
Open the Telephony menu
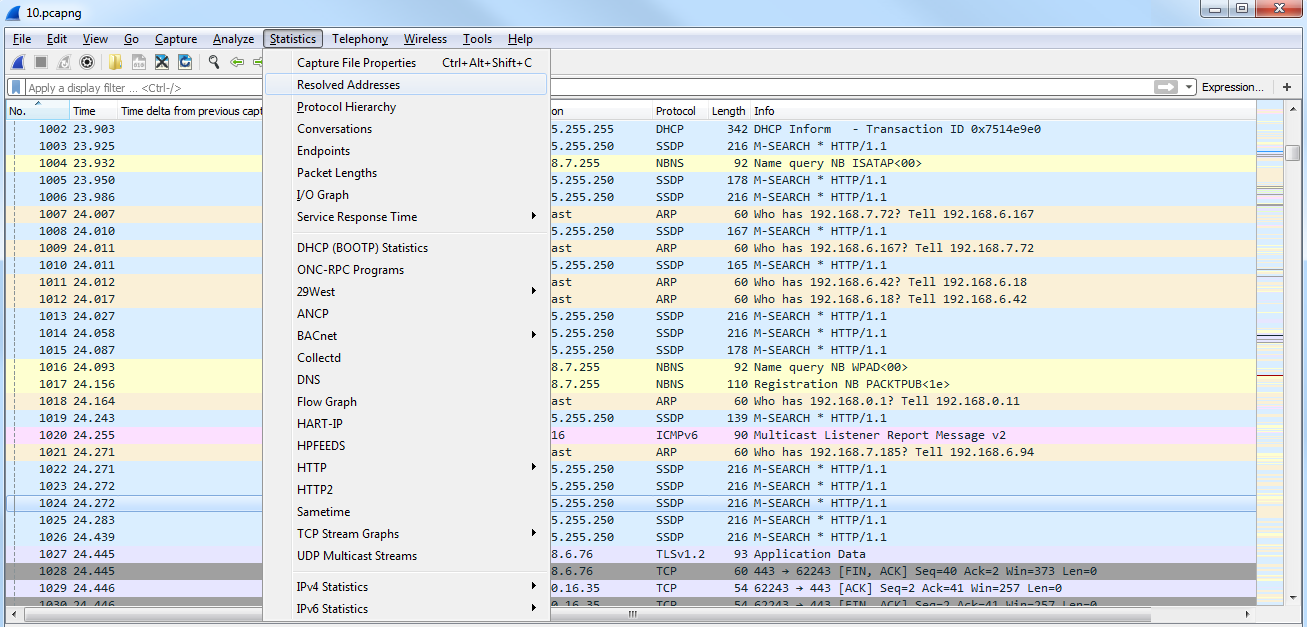359,39
